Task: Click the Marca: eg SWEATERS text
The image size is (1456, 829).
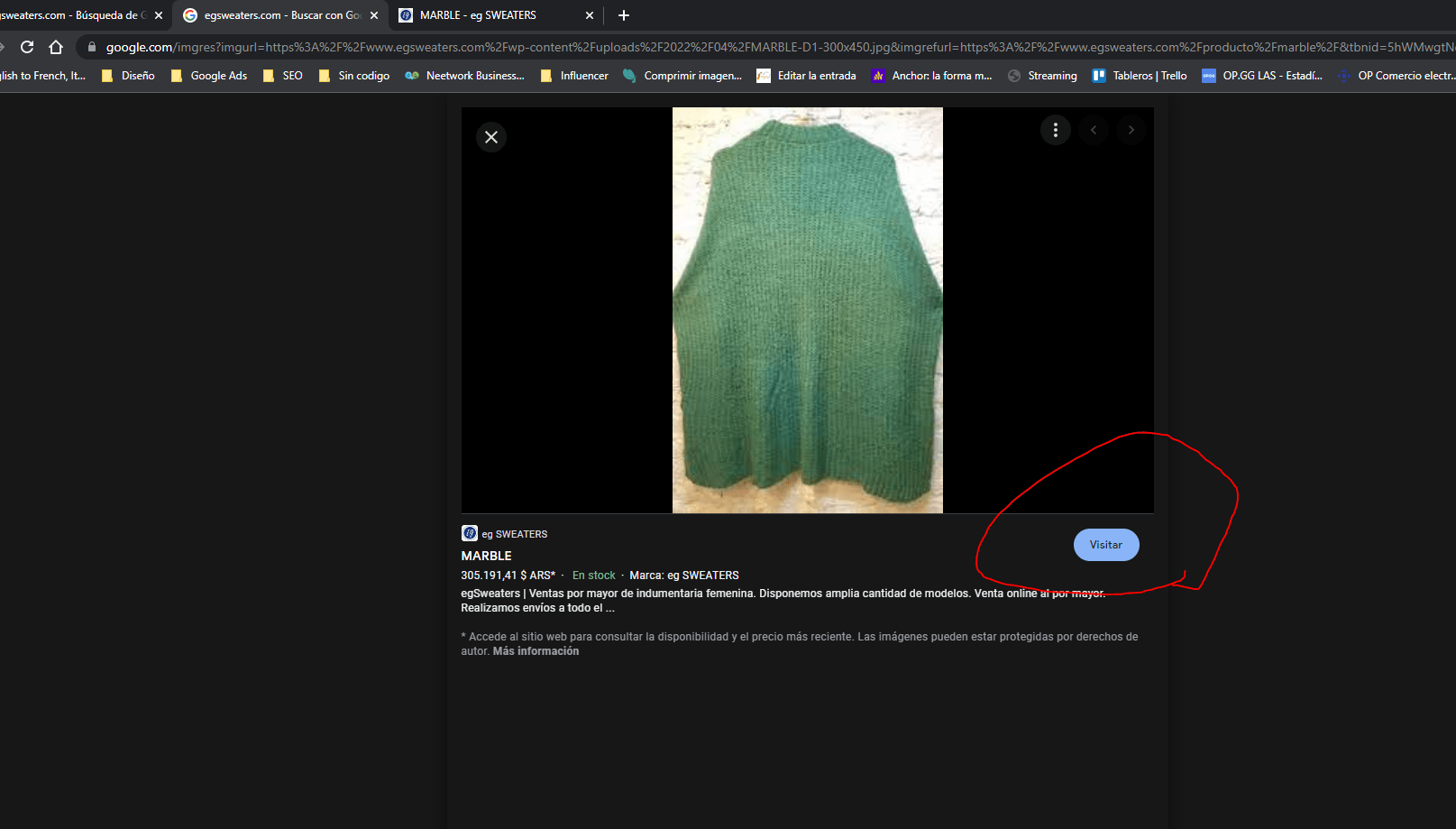Action: (684, 576)
